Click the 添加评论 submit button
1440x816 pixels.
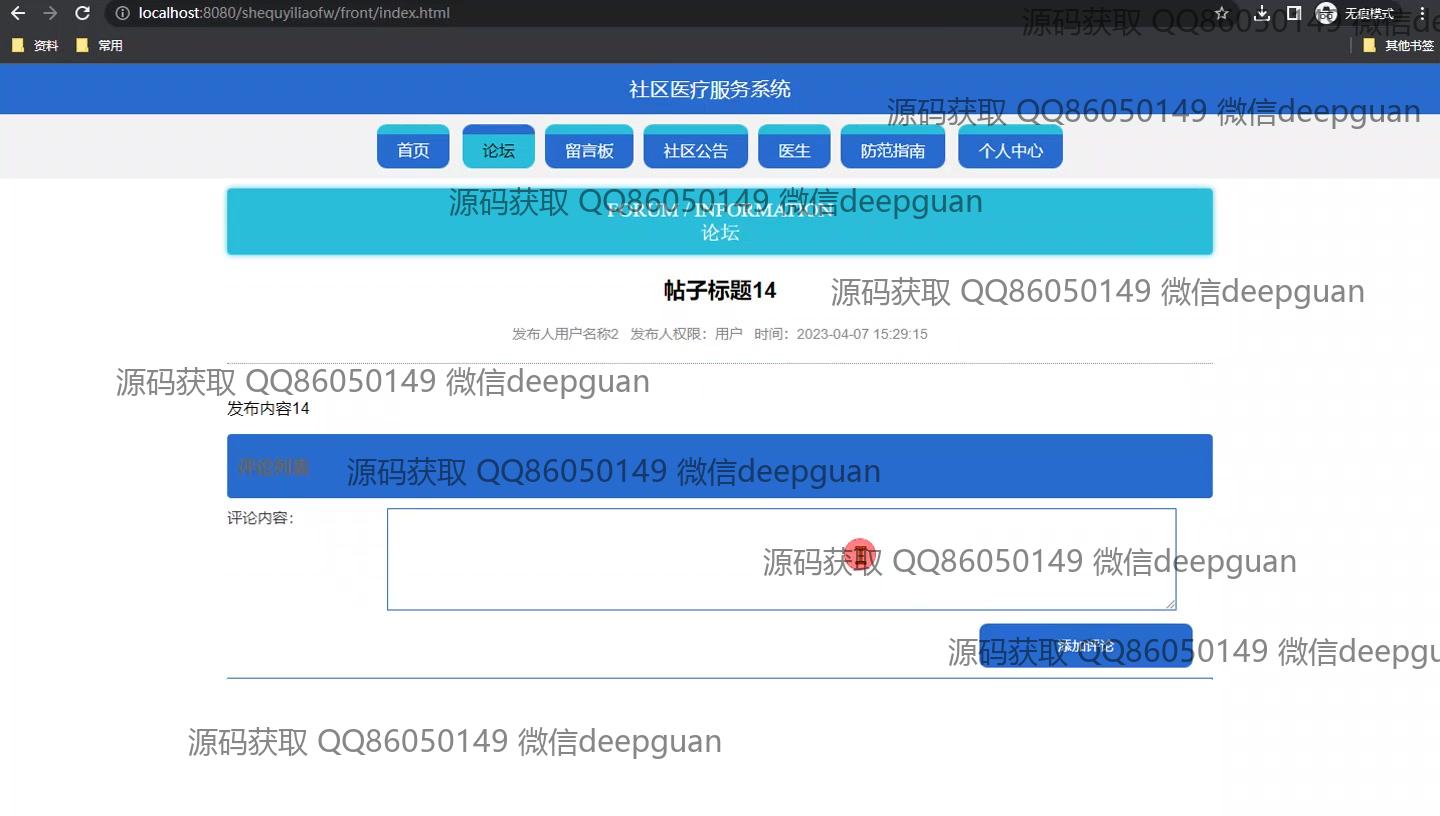point(1085,645)
